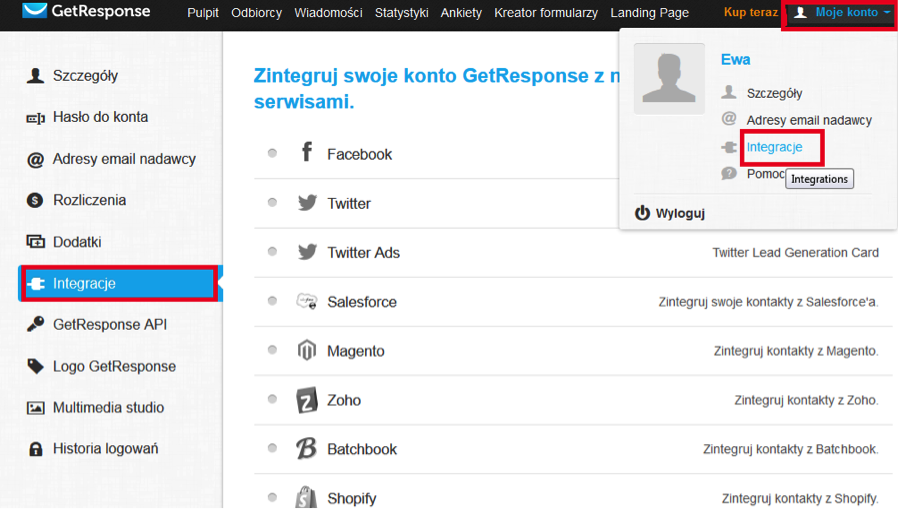The height and width of the screenshot is (509, 898).
Task: Open the Statystyki menu
Action: [401, 13]
